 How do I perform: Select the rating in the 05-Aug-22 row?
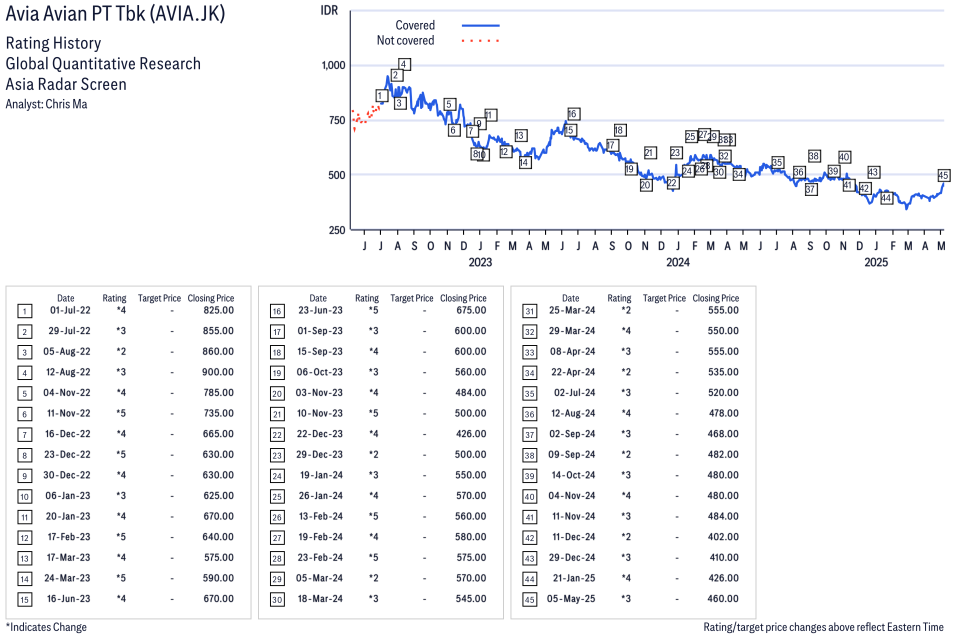121,351
